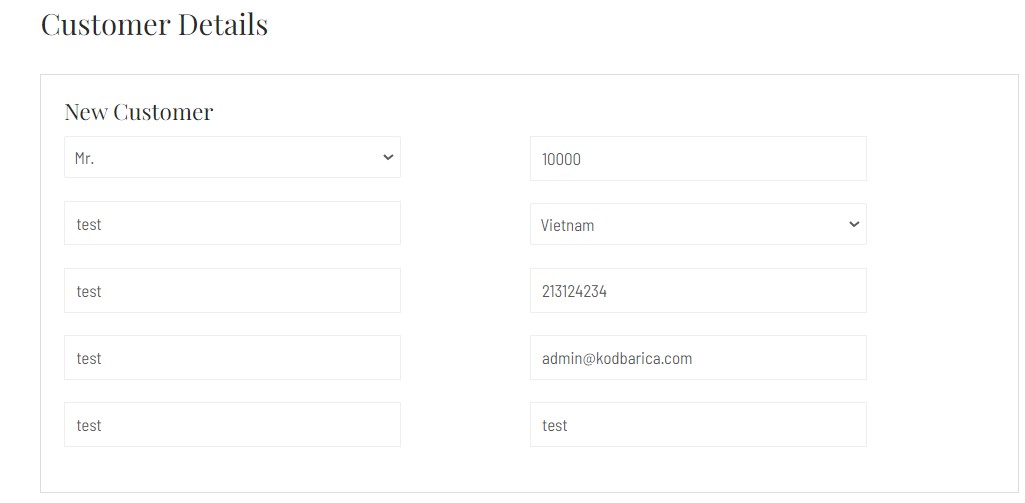Click the 'test' text under the email field
This screenshot has width=1025, height=503.
(554, 426)
